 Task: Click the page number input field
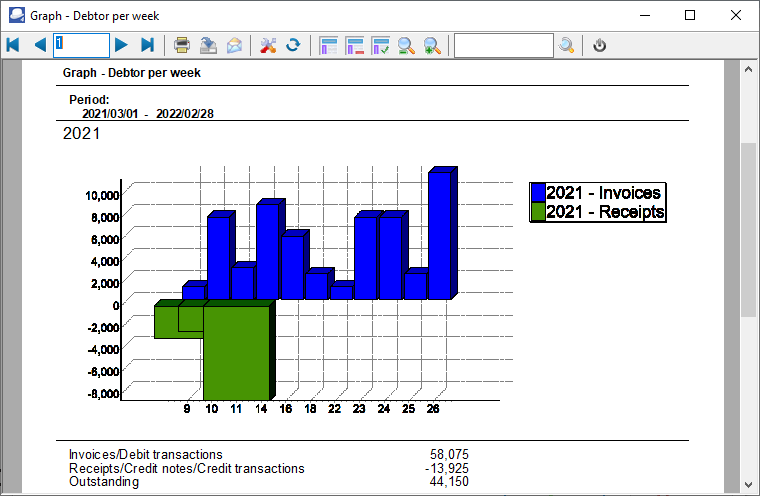[81, 45]
